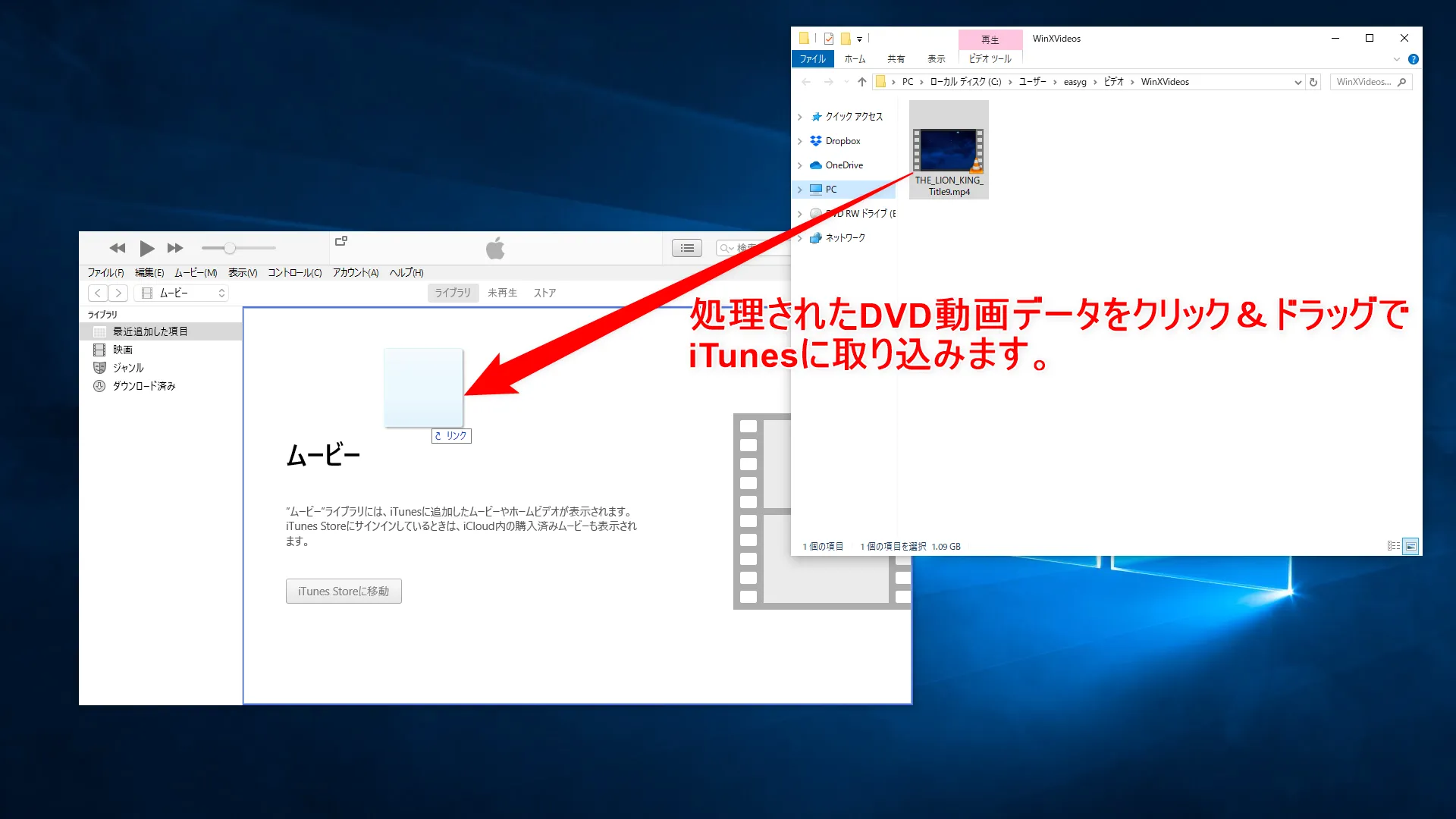Expand the PC tree chevron
Screen dimensions: 1456x819
click(799, 190)
